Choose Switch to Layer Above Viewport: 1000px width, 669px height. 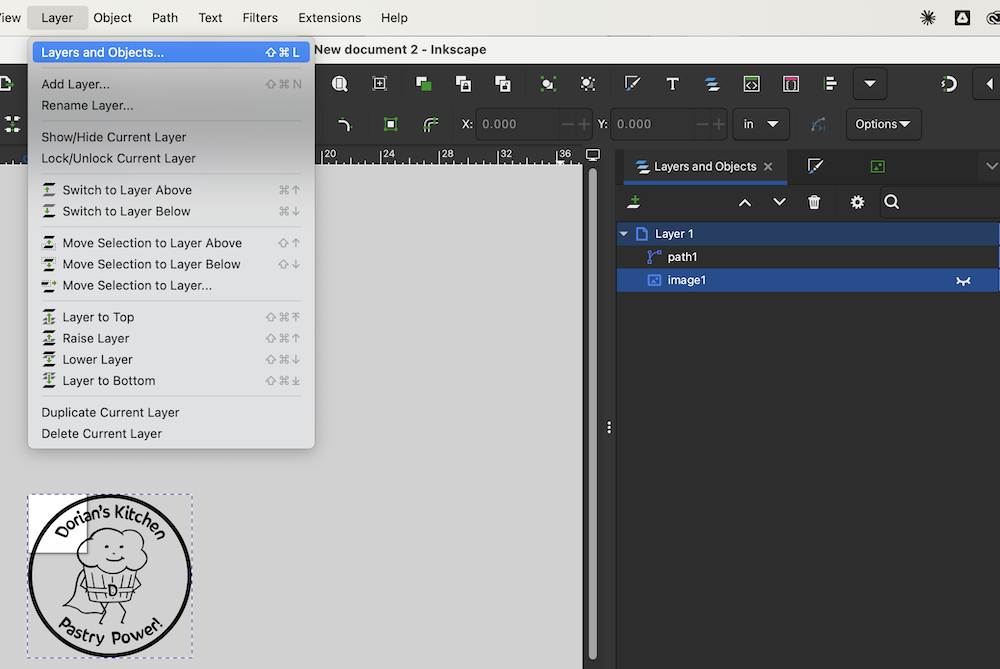(171, 190)
